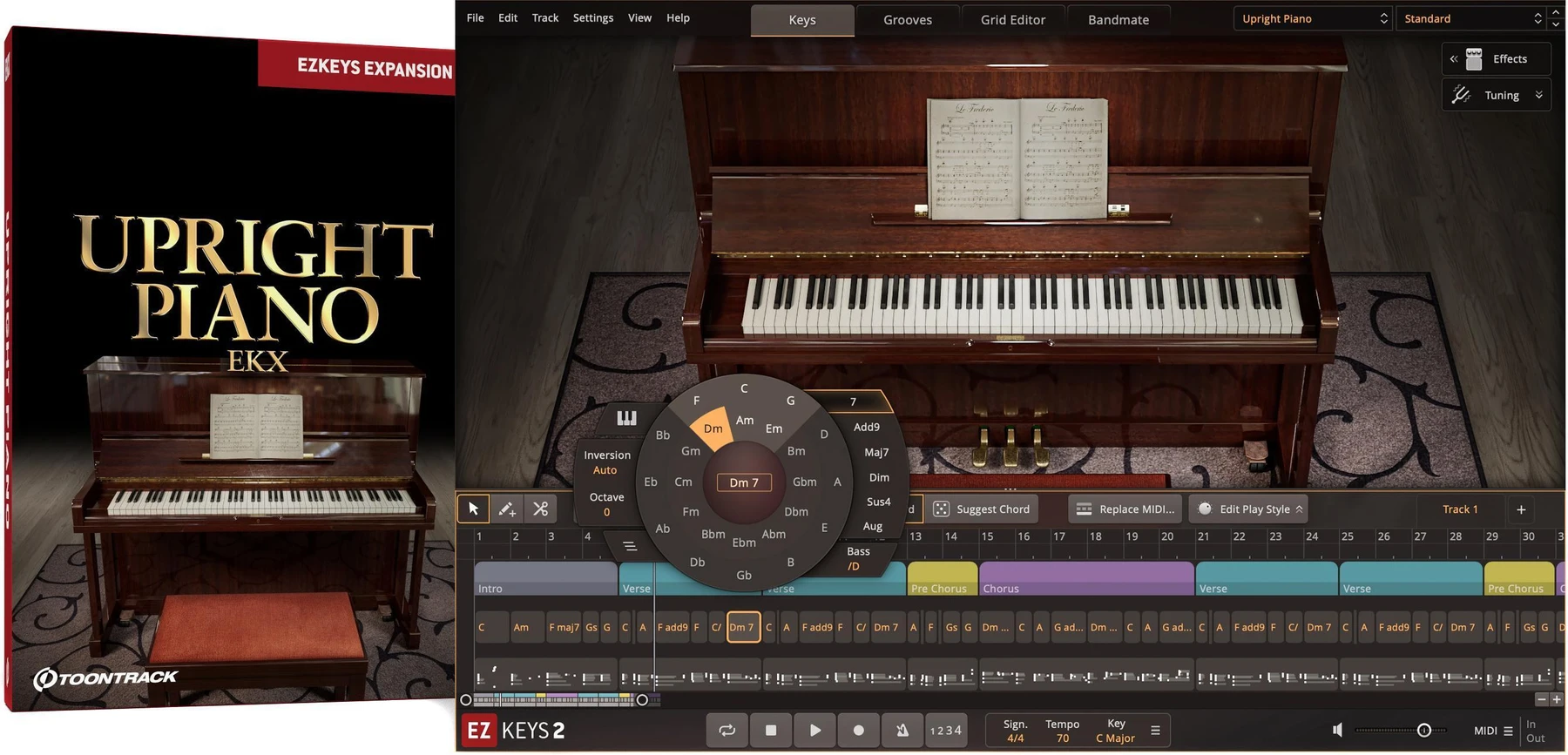The width and height of the screenshot is (1568, 755).
Task: Select the scissors split tool
Action: (540, 509)
